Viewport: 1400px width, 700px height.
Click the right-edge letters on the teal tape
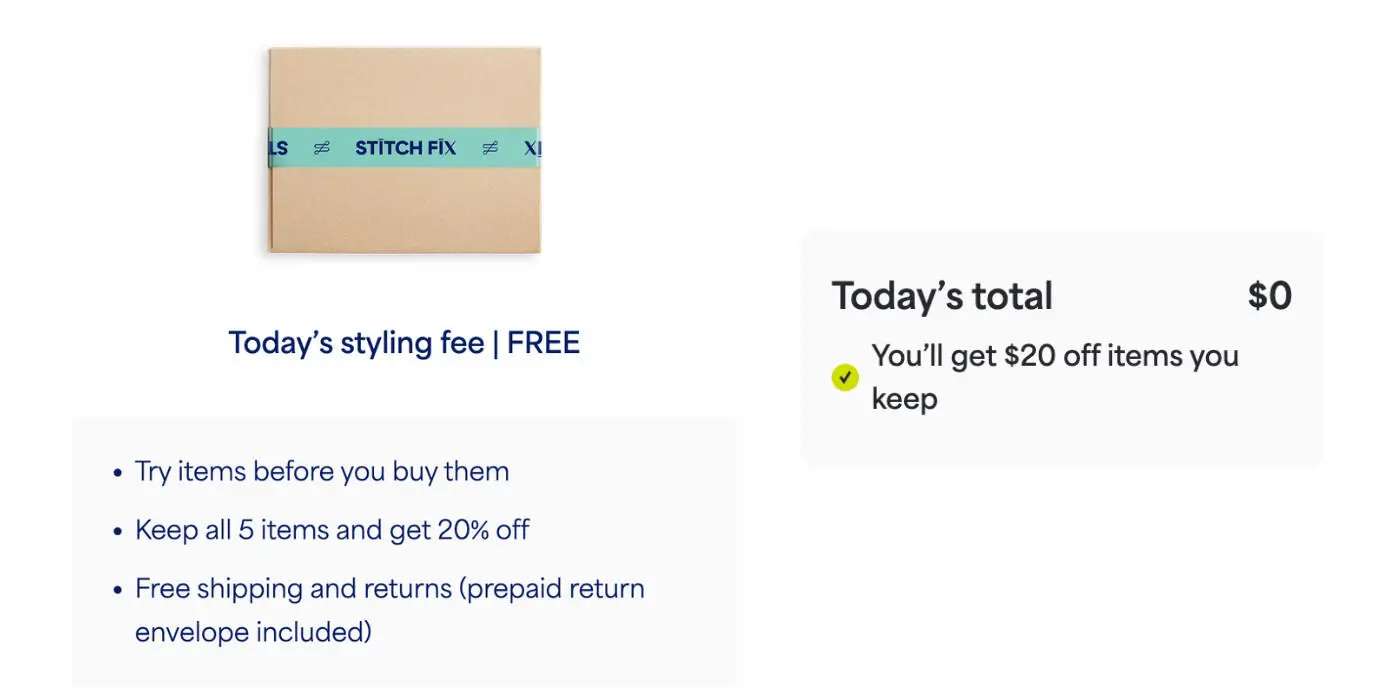(531, 148)
